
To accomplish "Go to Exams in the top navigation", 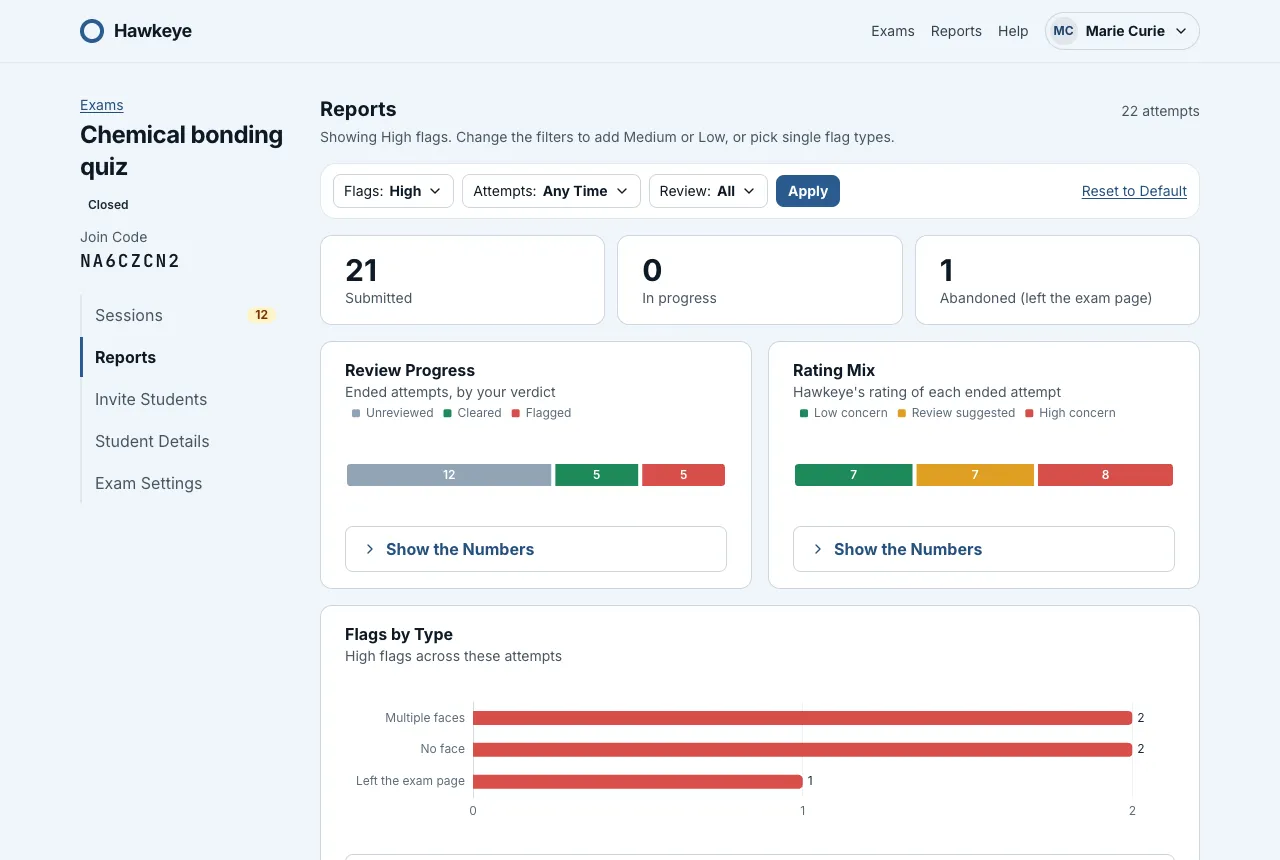I will (893, 31).
